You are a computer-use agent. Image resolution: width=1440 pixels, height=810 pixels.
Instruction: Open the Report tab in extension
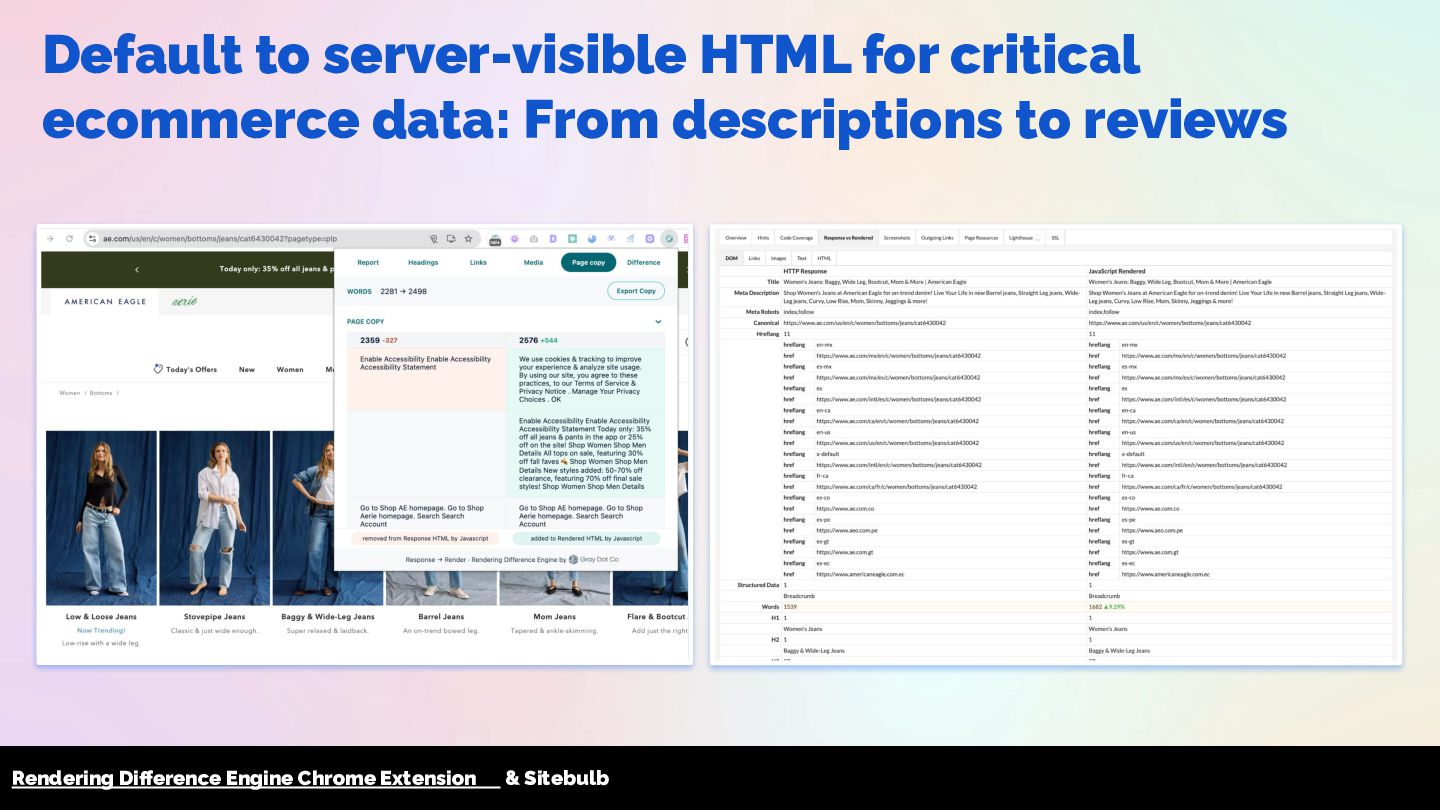pos(368,262)
